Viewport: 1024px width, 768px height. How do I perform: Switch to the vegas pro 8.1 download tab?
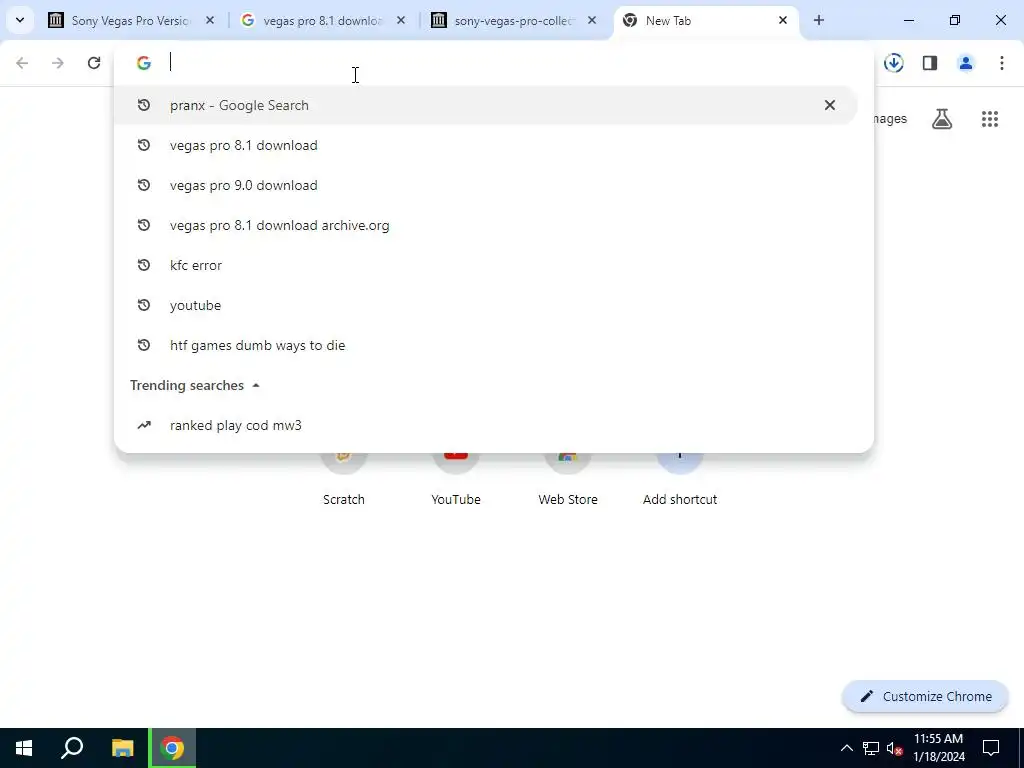coord(321,20)
